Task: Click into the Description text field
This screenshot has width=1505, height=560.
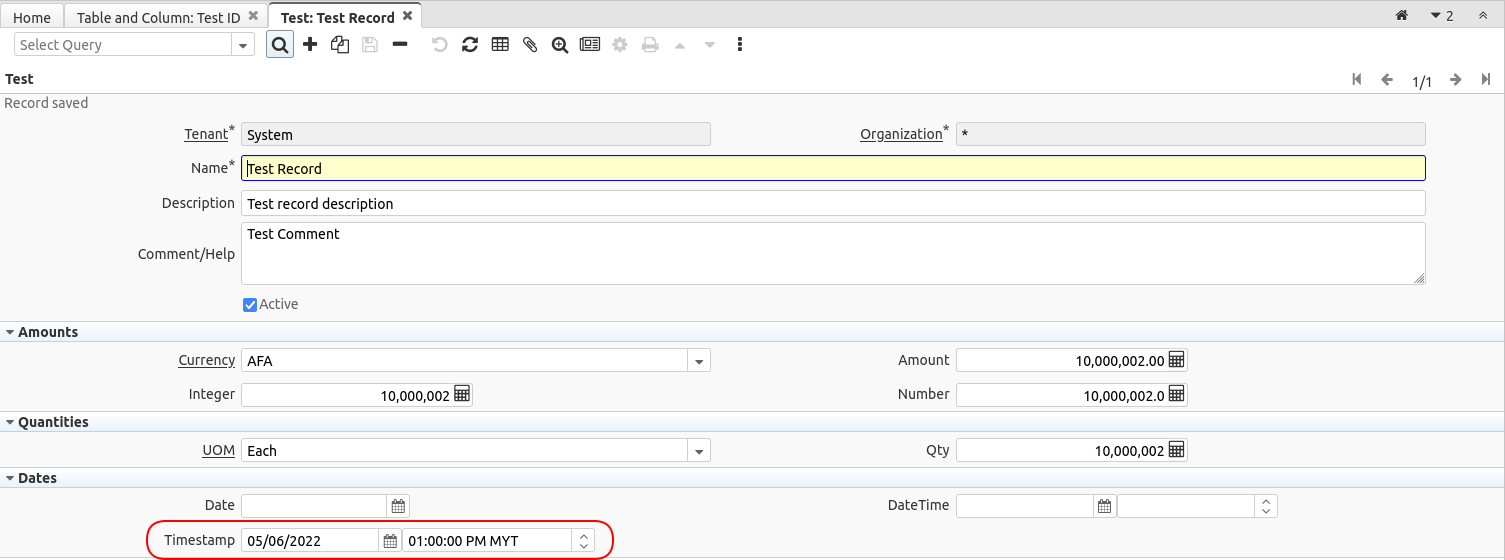Action: pos(832,203)
